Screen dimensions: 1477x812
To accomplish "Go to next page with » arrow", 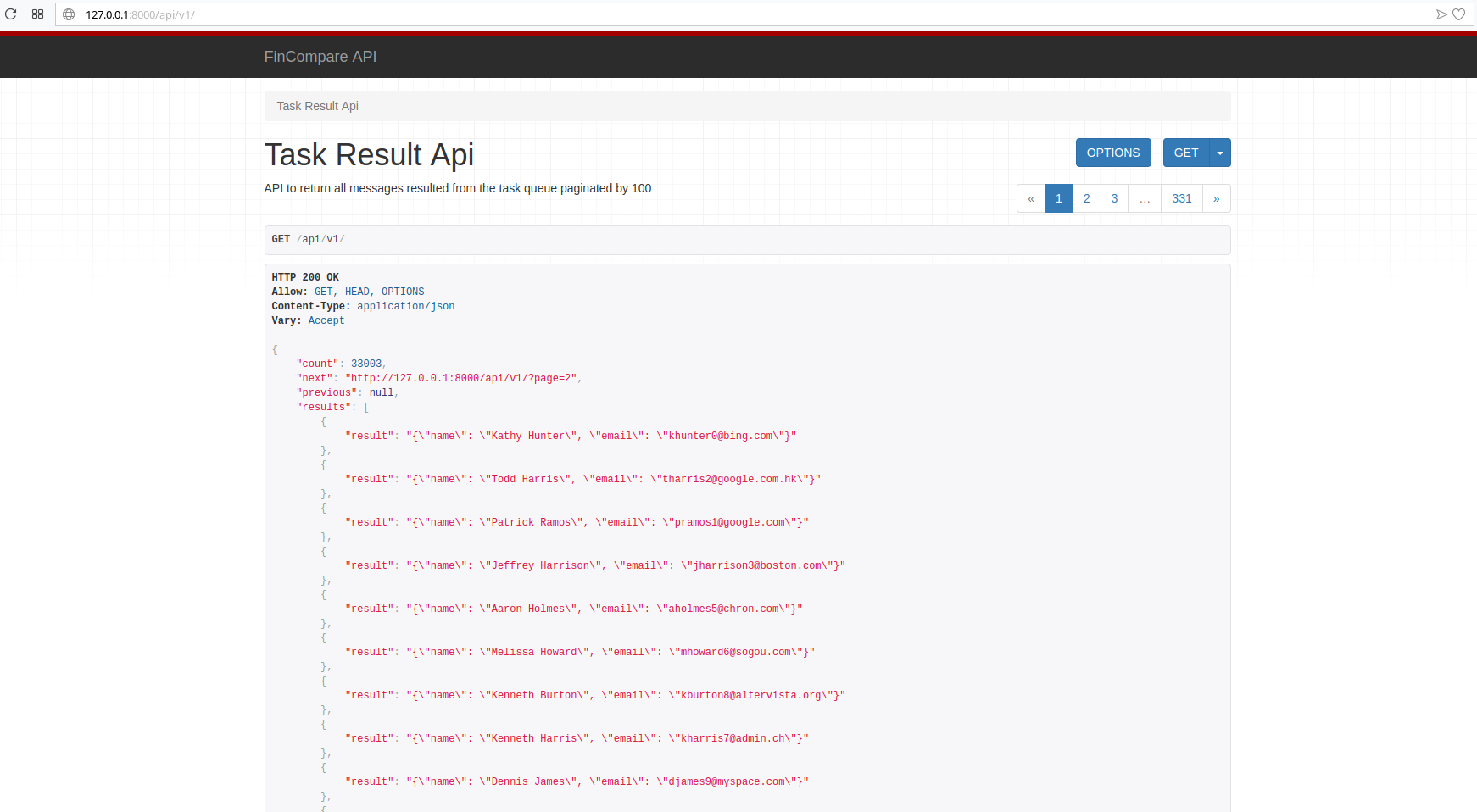I will (x=1217, y=198).
